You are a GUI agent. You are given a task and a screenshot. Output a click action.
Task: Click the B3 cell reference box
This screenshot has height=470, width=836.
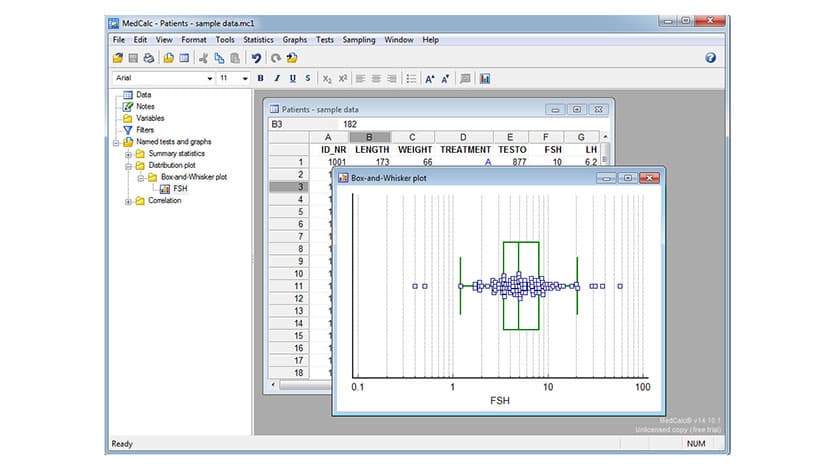303,124
